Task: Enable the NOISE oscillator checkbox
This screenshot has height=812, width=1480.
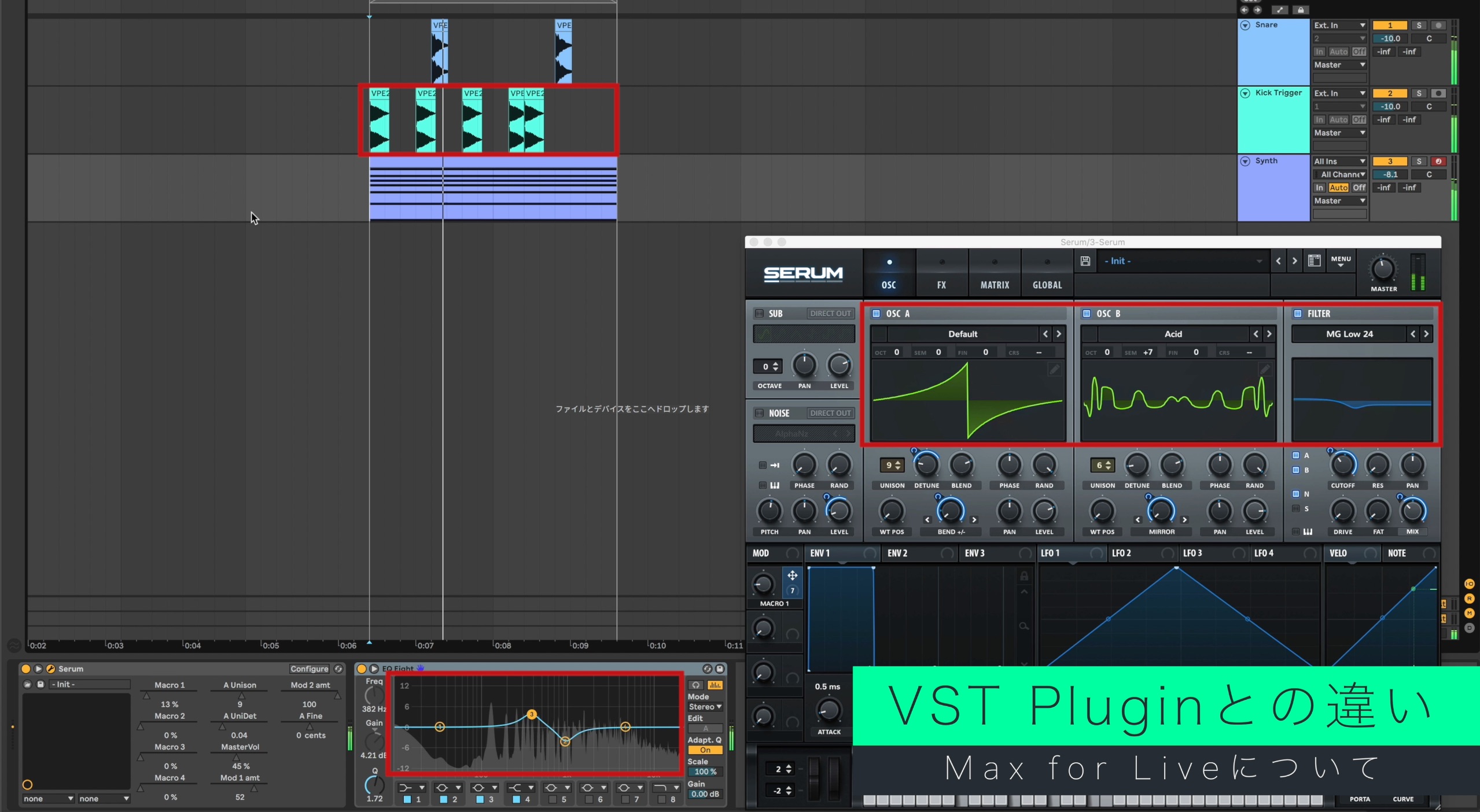Action: (759, 413)
